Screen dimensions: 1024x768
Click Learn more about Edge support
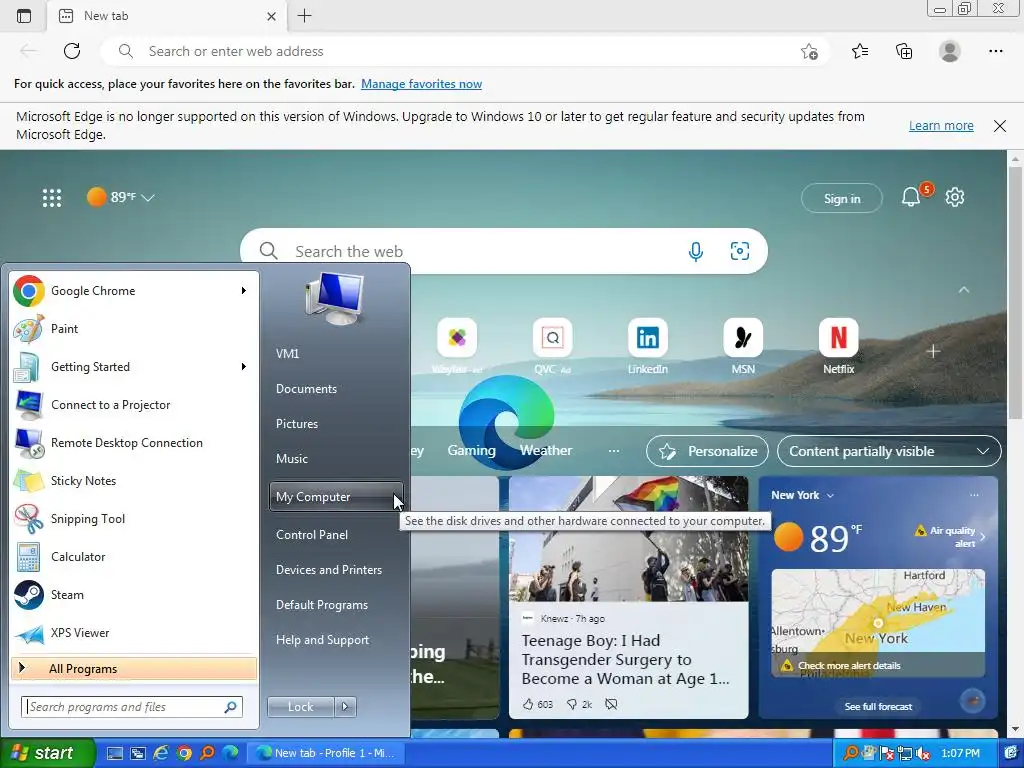click(x=941, y=125)
